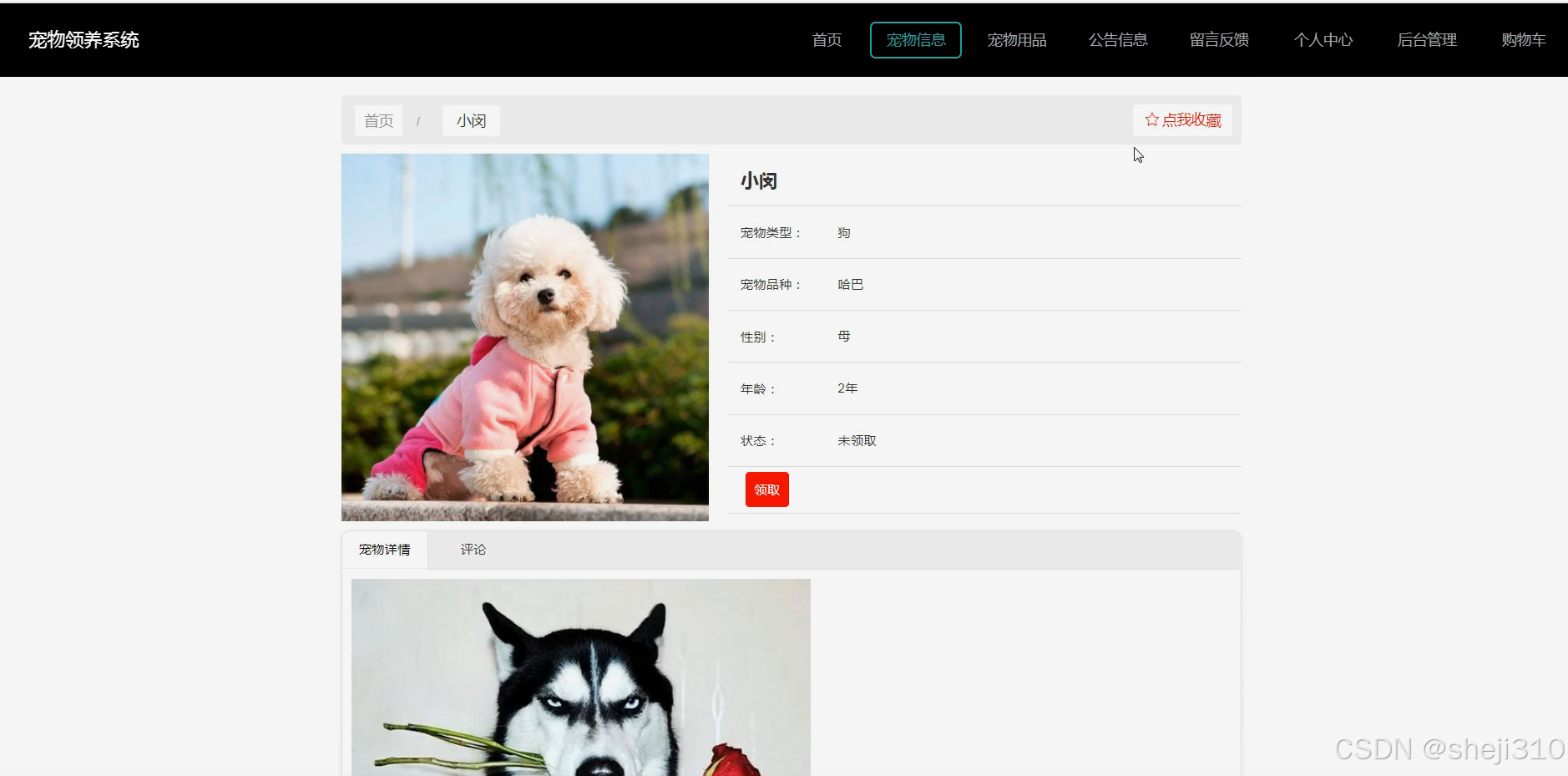The width and height of the screenshot is (1568, 776).
Task: Click the 小闵 breadcrumb item
Action: [x=471, y=121]
